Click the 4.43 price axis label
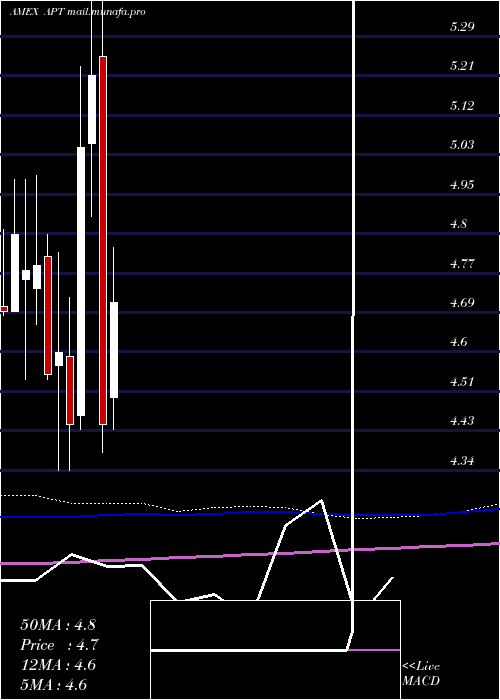This screenshot has width=500, height=700. pyautogui.click(x=462, y=421)
